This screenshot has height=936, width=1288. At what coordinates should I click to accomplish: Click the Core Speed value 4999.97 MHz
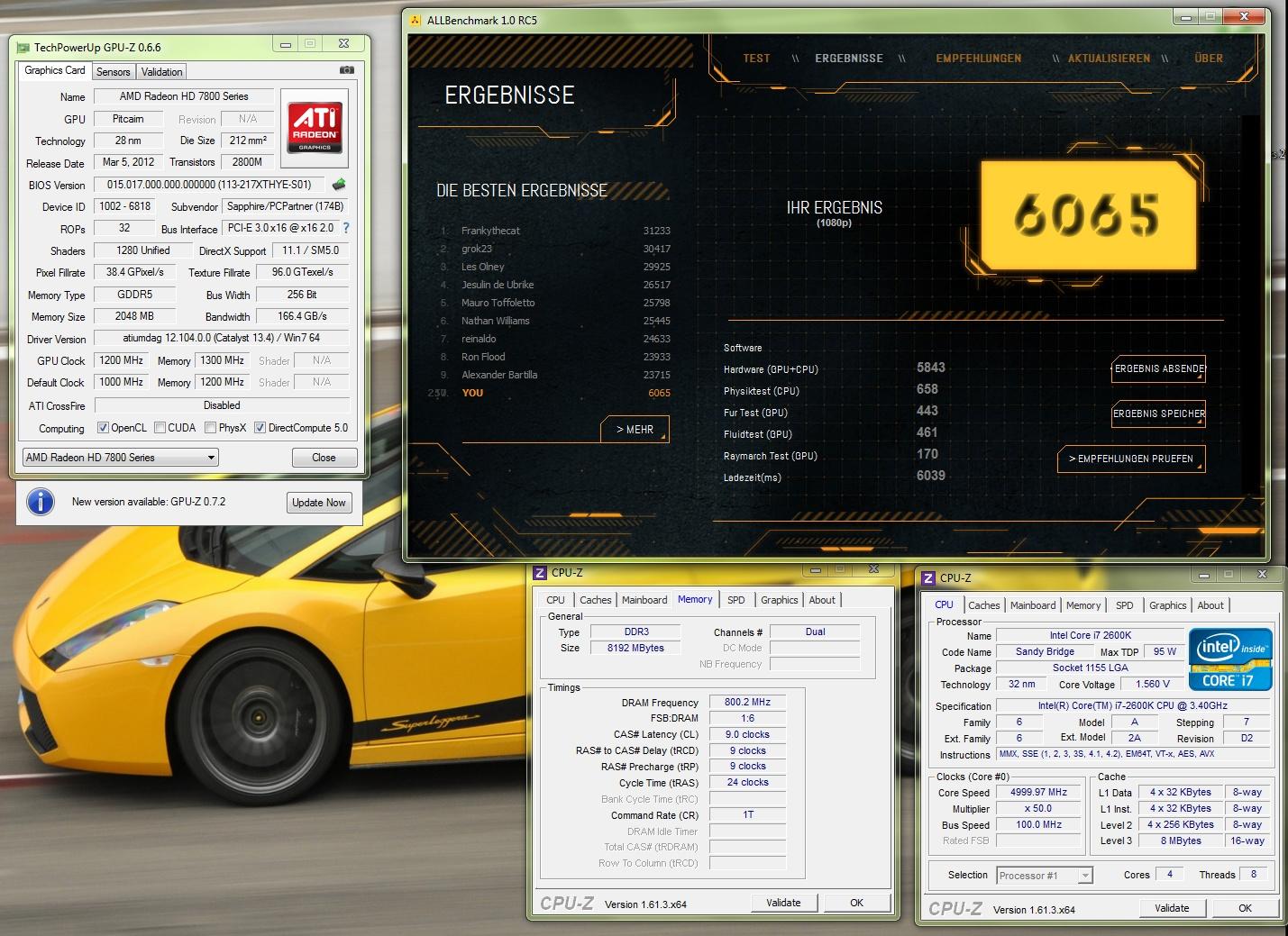click(x=1038, y=793)
